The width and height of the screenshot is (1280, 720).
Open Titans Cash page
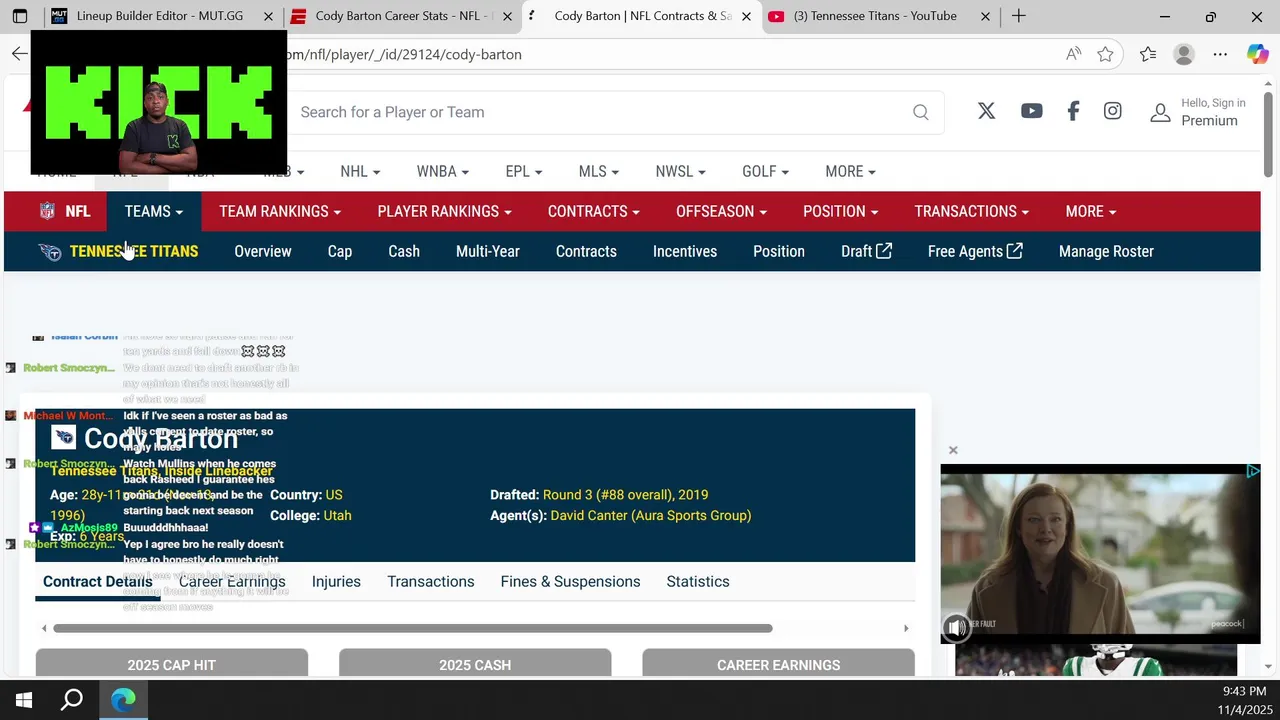[x=404, y=251]
